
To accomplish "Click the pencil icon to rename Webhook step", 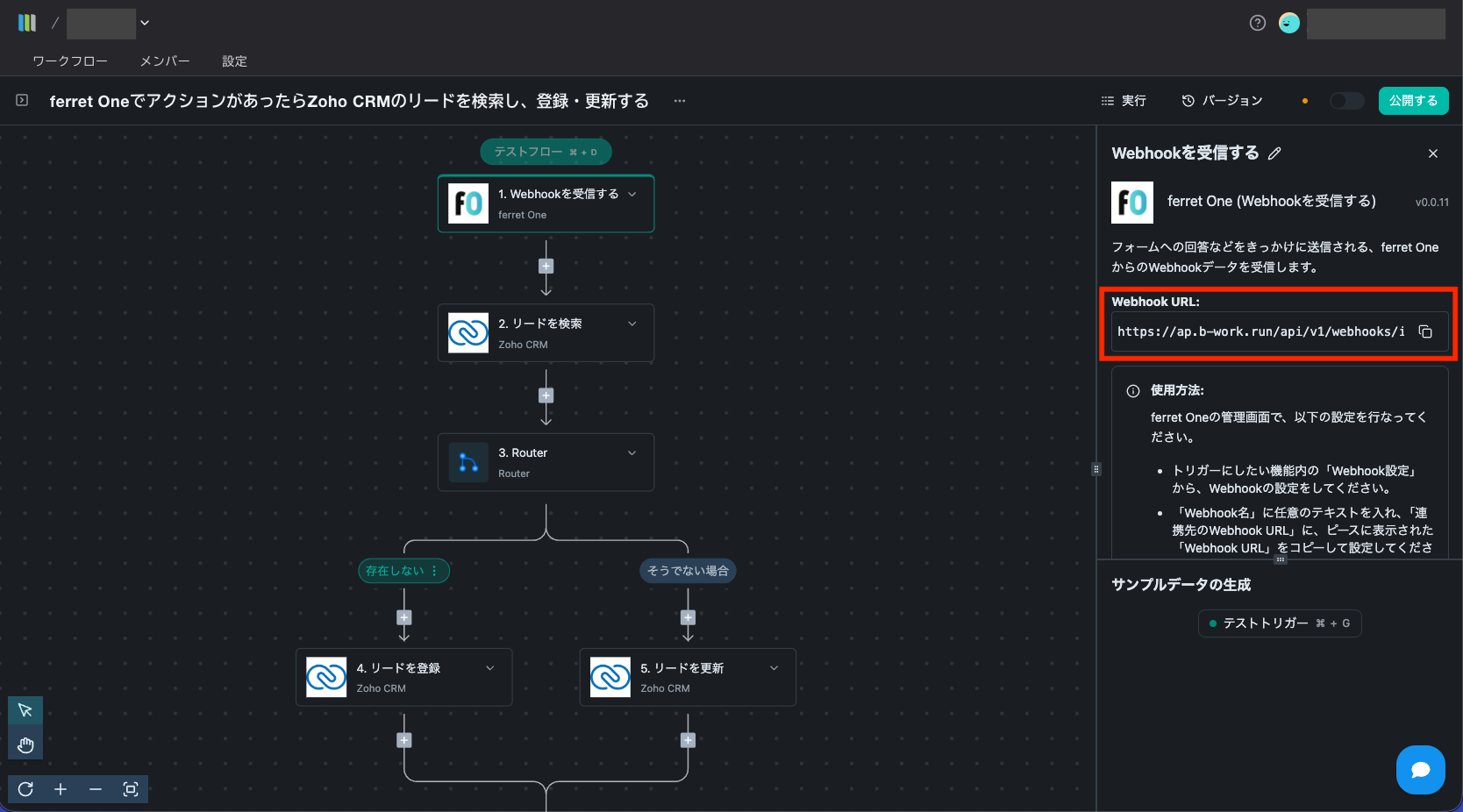I will coord(1274,153).
